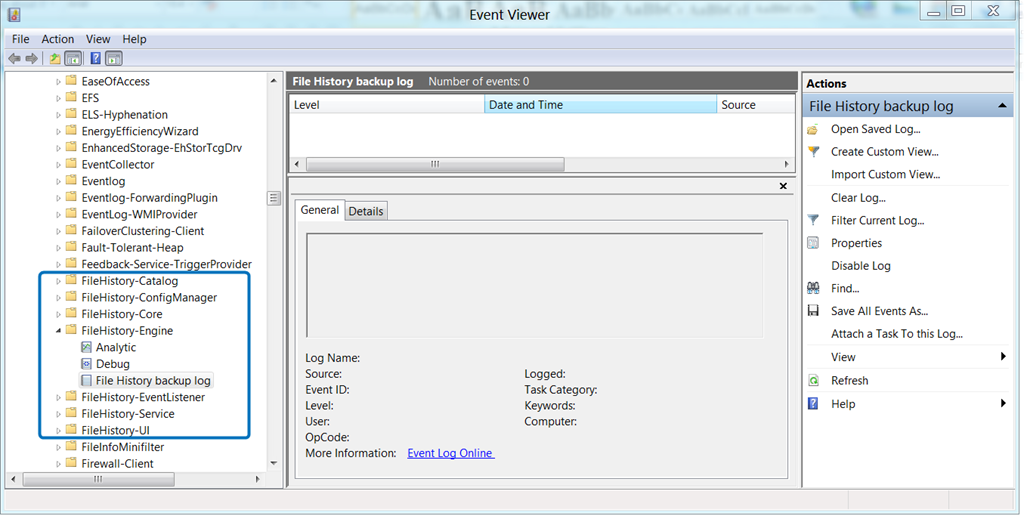Expand the FileHistory-Core tree node
Image resolution: width=1024 pixels, height=519 pixels.
(58, 314)
